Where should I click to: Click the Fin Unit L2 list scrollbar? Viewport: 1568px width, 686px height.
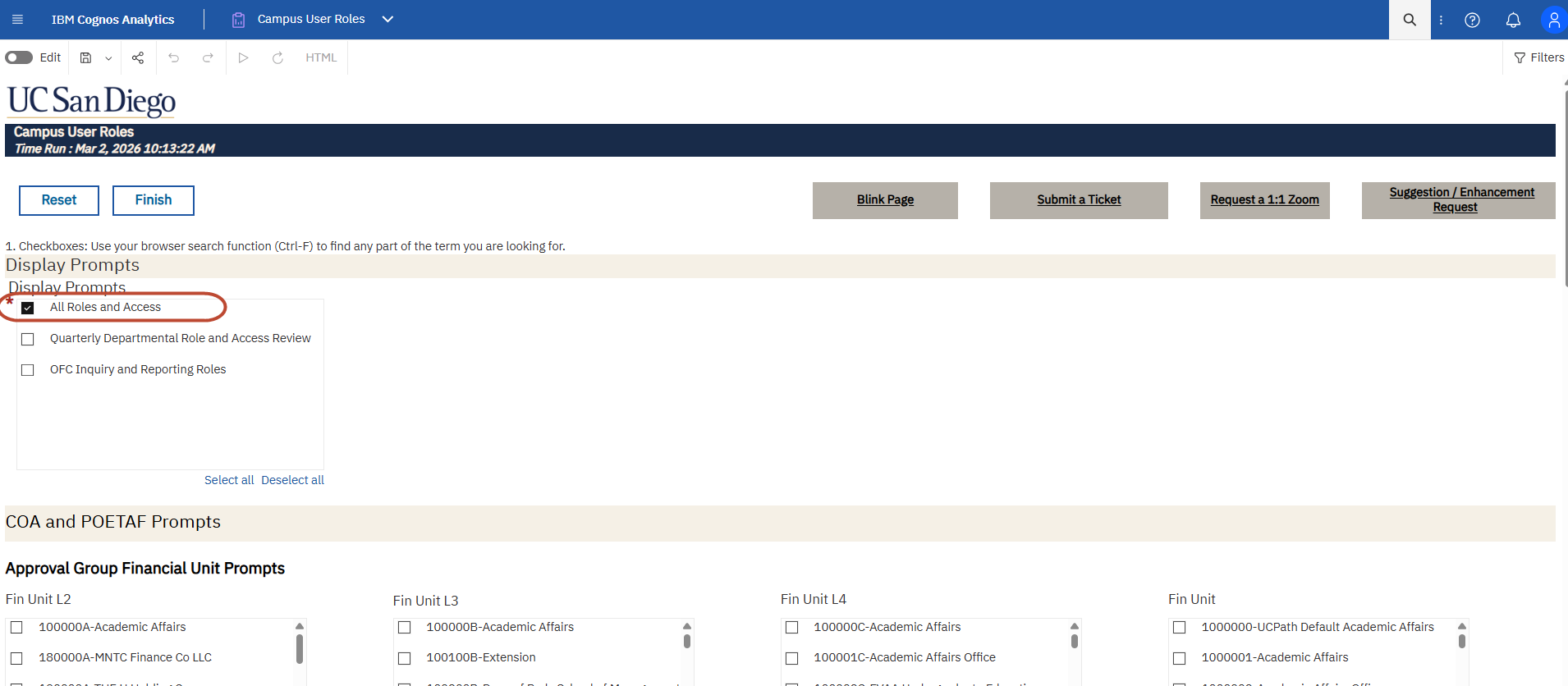(x=300, y=648)
